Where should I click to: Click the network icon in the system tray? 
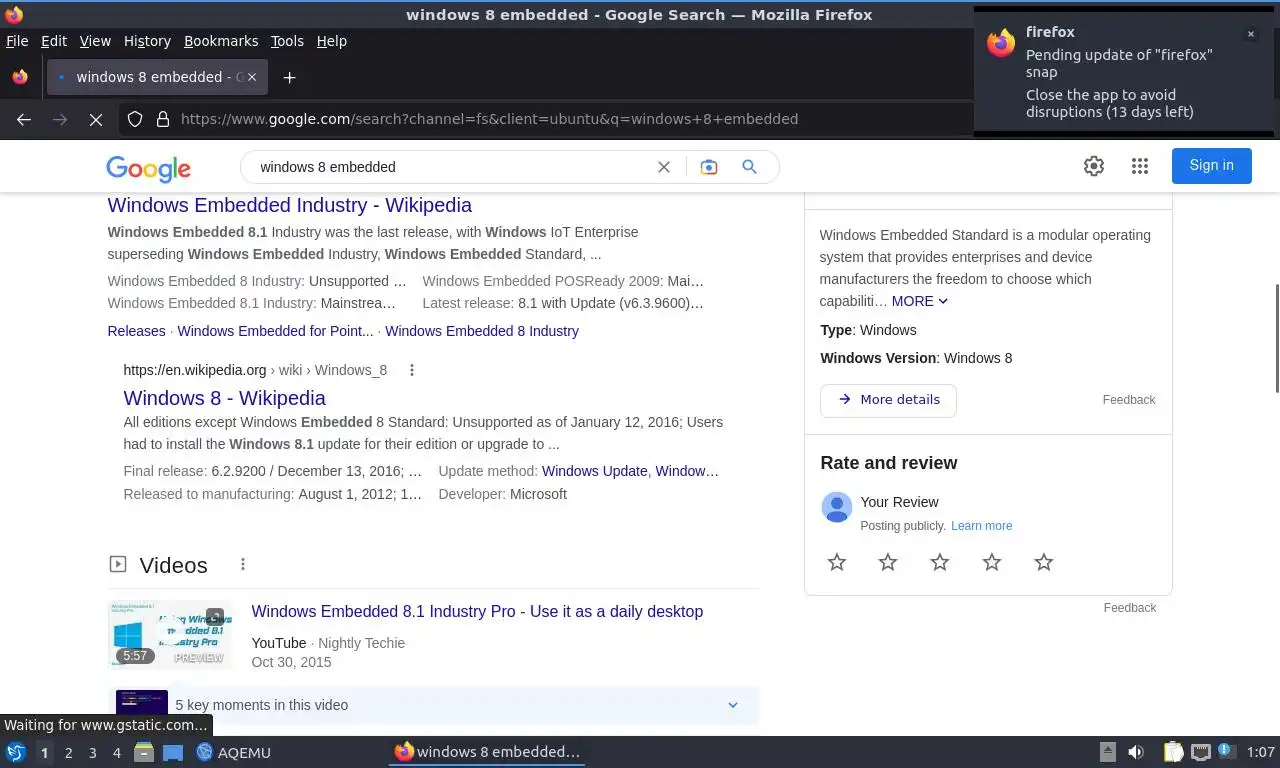(x=1201, y=752)
